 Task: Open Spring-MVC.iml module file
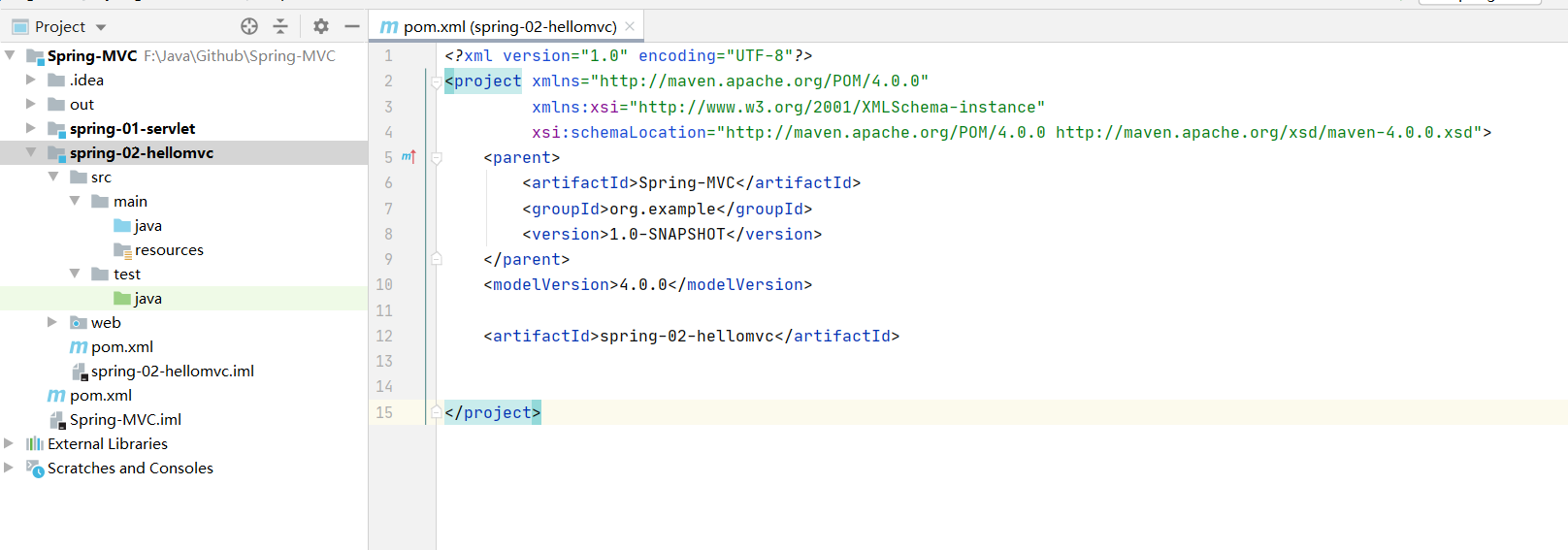[x=124, y=420]
